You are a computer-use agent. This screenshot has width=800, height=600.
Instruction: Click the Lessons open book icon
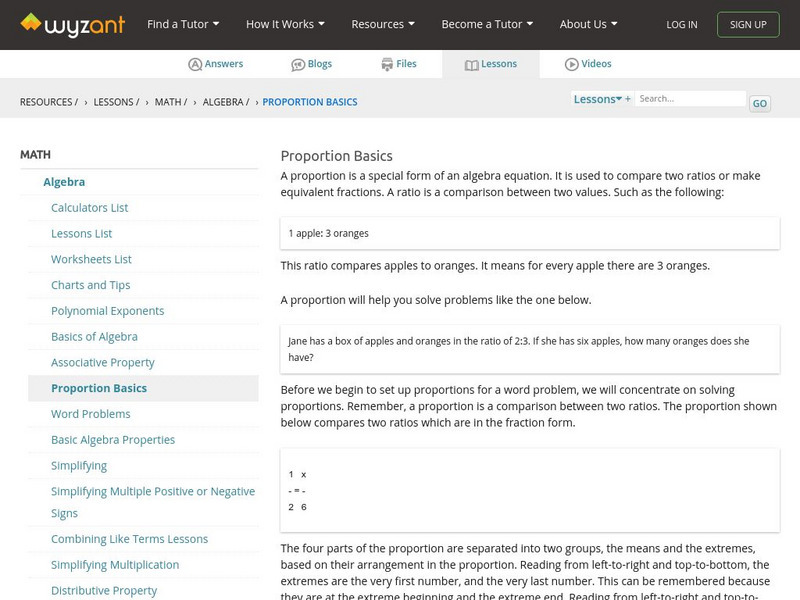[472, 64]
